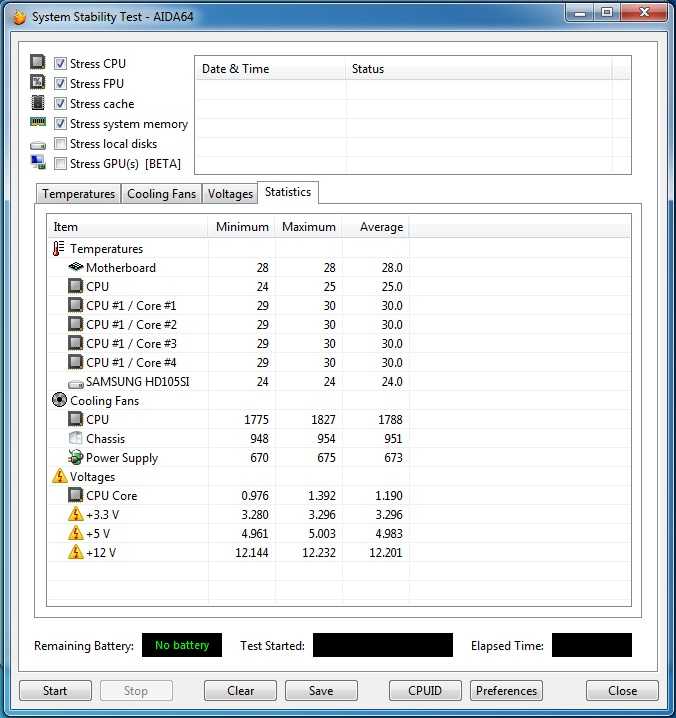Clear the collected statistics
Image resolution: width=676 pixels, height=718 pixels.
coord(240,691)
